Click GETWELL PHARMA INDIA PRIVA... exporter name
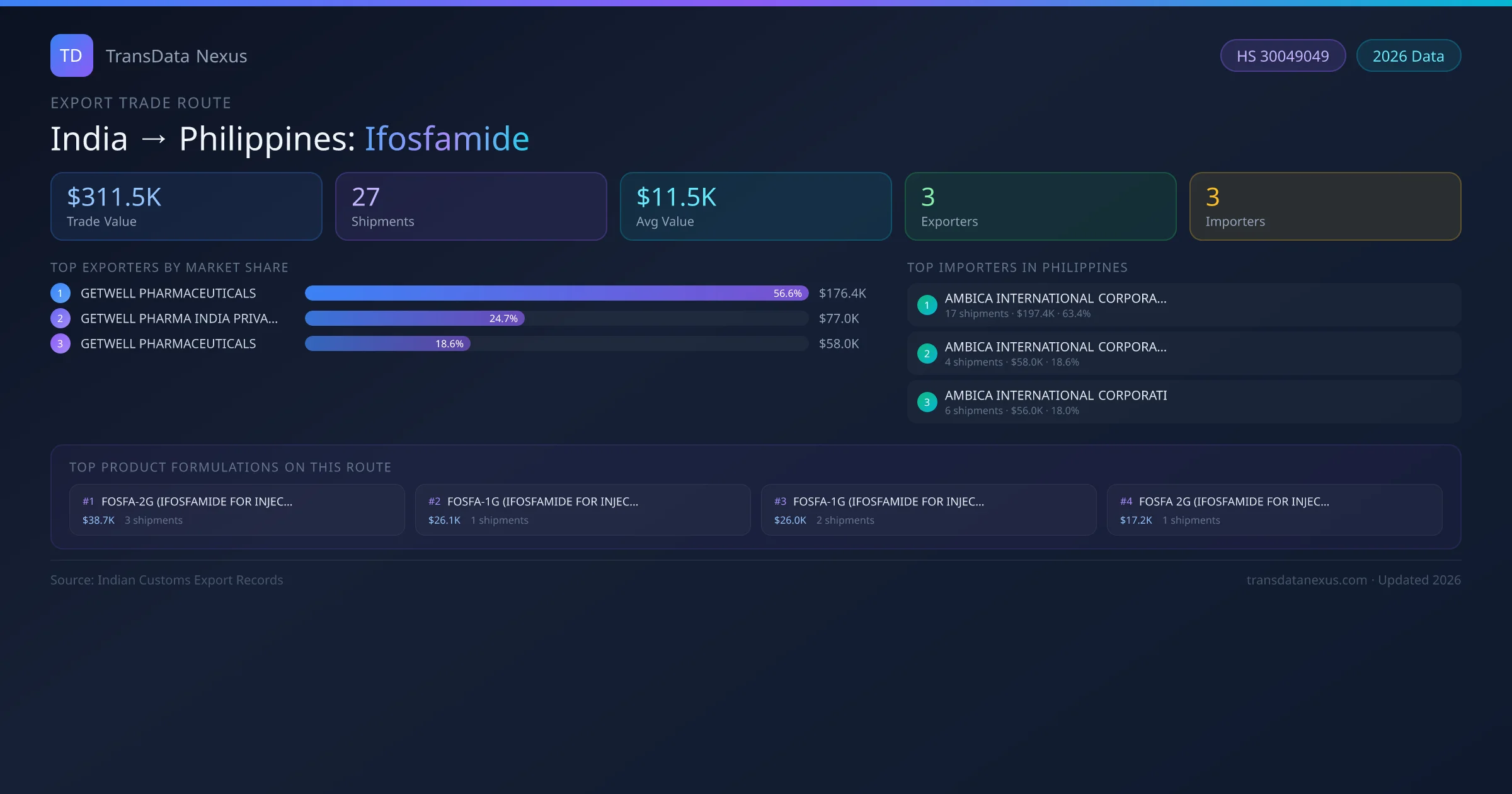Viewport: 1512px width, 794px height. click(x=179, y=318)
